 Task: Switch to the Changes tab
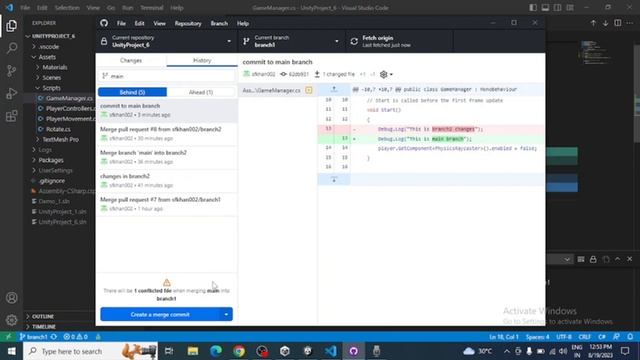(x=131, y=60)
